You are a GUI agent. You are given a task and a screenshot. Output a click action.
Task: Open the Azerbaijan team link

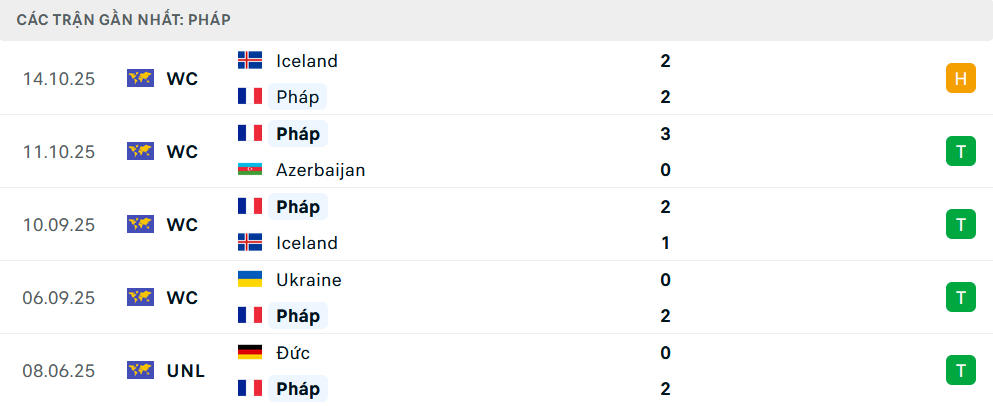pyautogui.click(x=320, y=170)
